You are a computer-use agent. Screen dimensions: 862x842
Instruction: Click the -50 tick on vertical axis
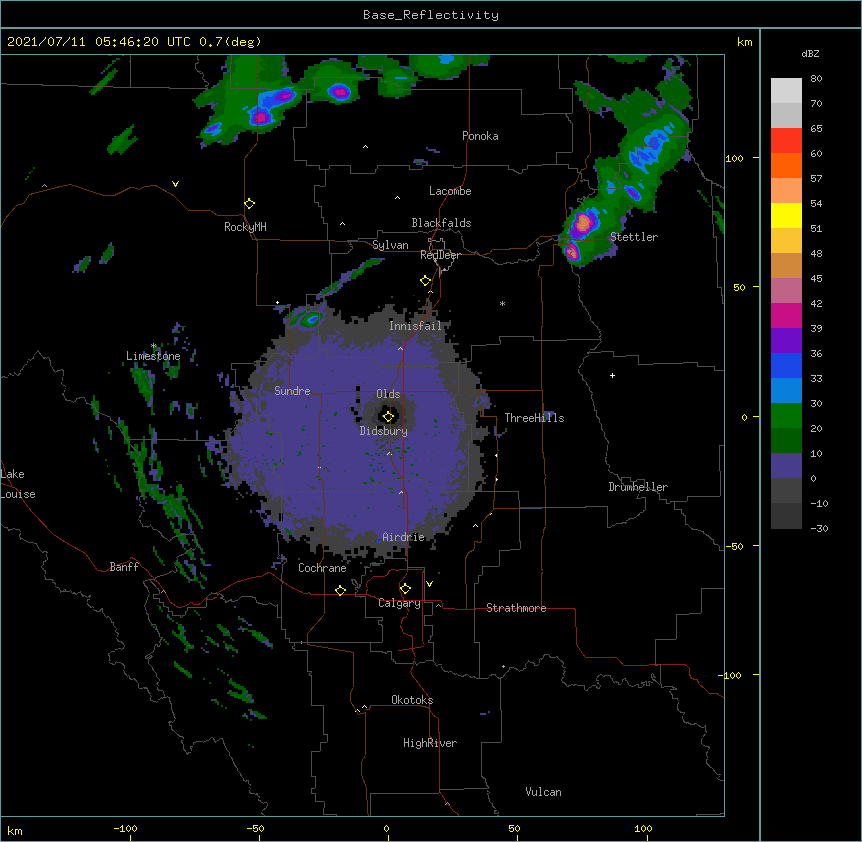point(734,546)
